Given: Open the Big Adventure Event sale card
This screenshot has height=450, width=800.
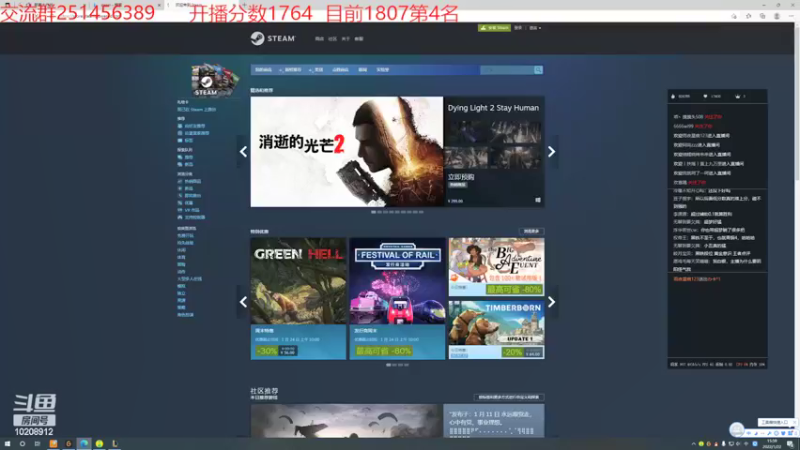Looking at the screenshot, I should (x=496, y=267).
